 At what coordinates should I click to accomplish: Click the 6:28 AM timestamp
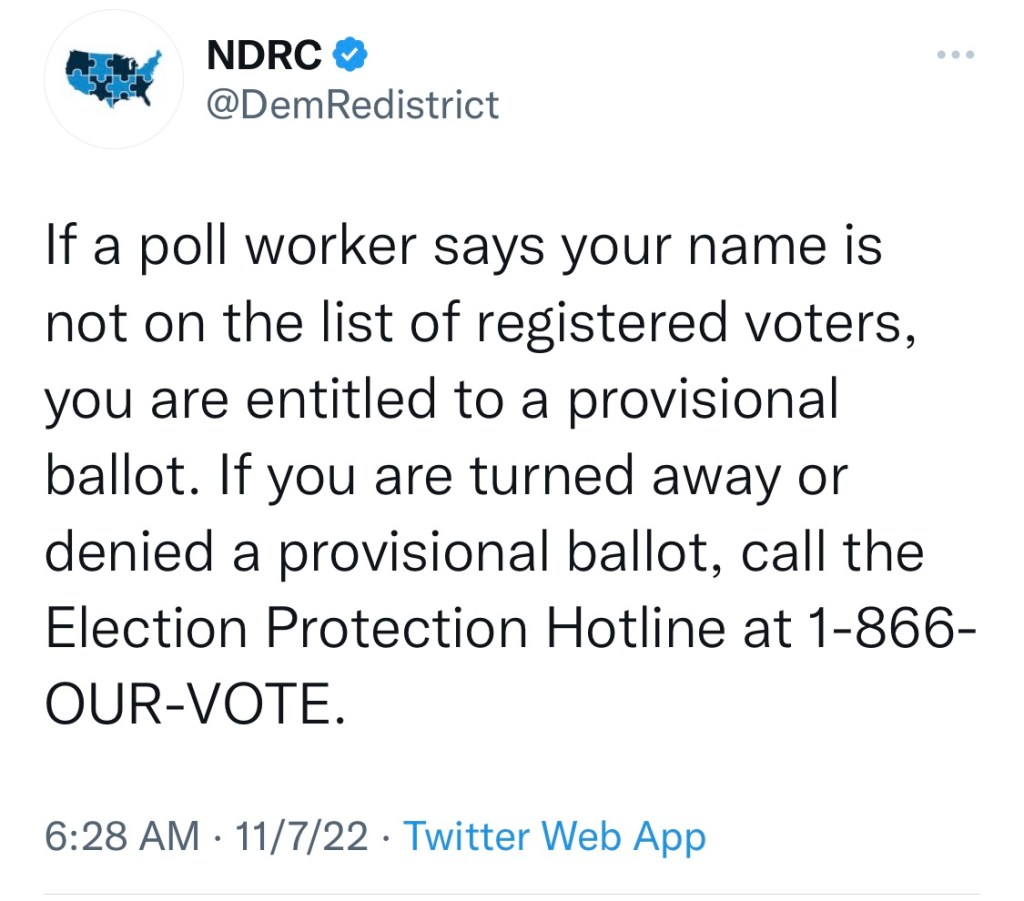tap(122, 836)
